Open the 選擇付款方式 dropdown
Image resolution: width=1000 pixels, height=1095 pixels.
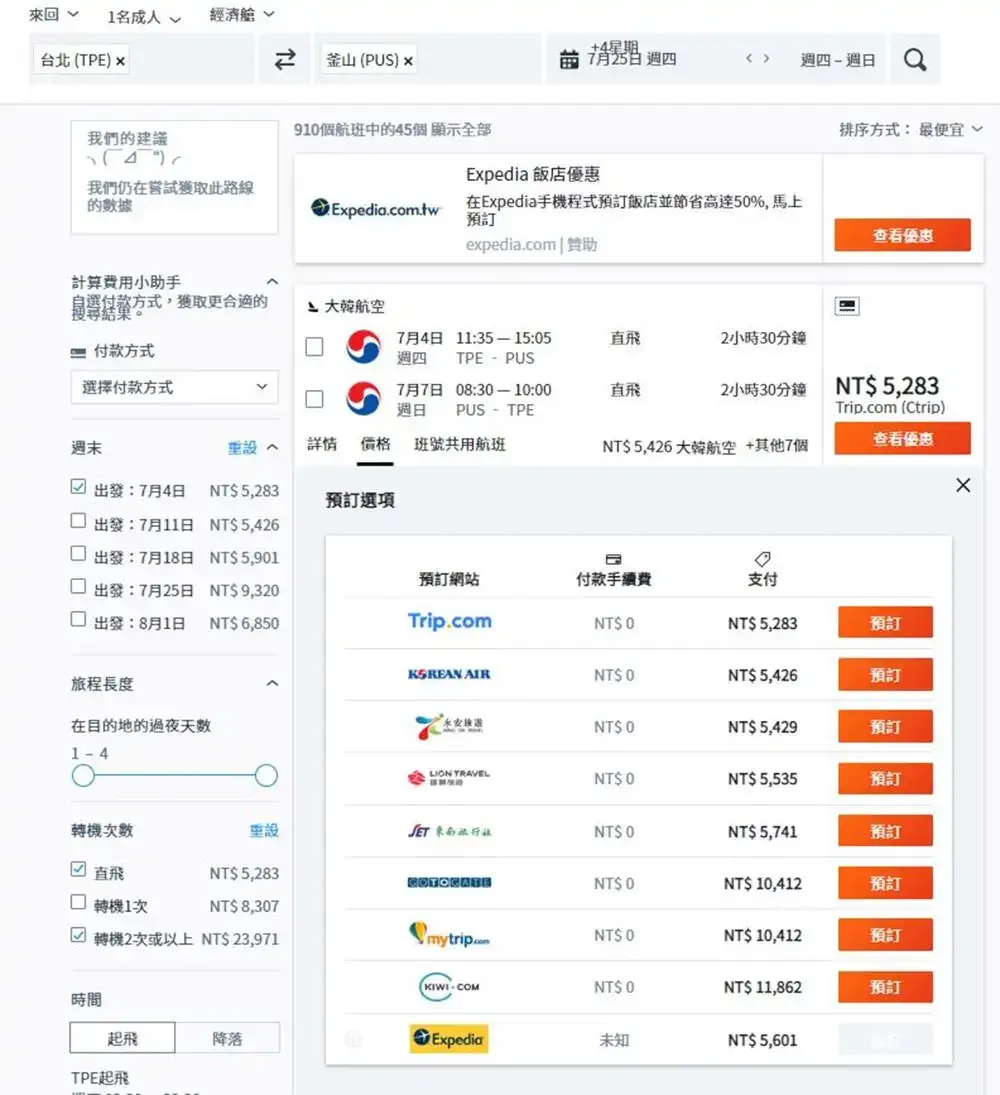(175, 387)
